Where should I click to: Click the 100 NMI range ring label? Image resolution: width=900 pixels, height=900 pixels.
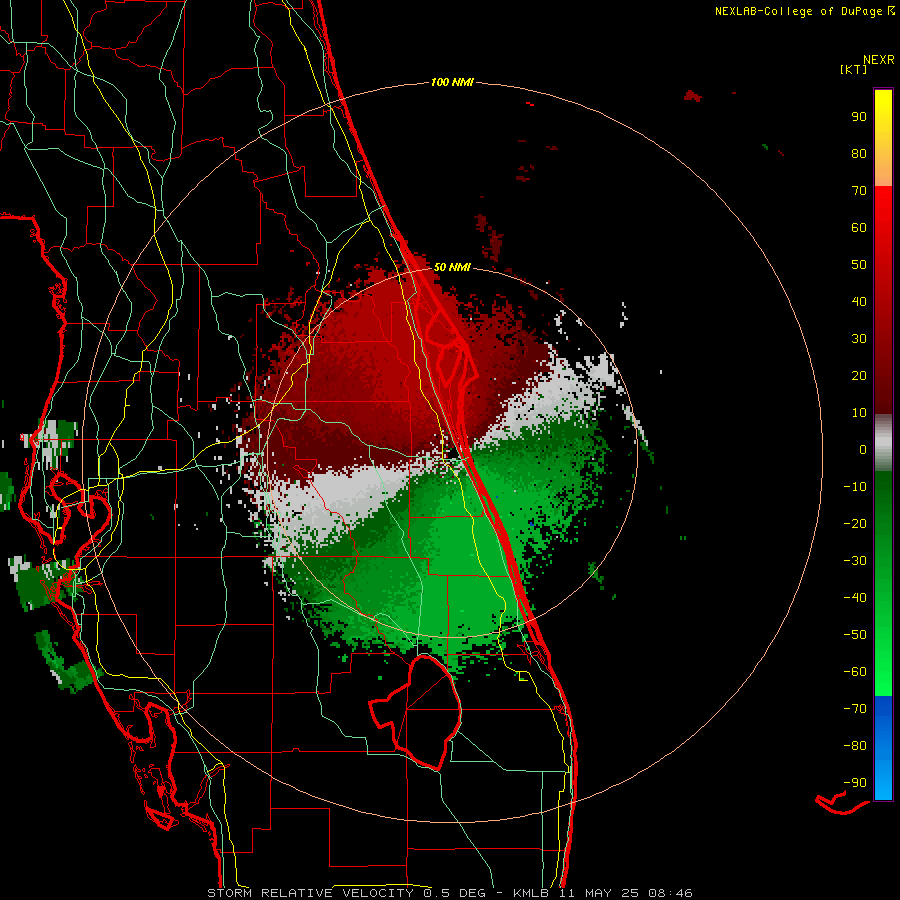pos(452,82)
